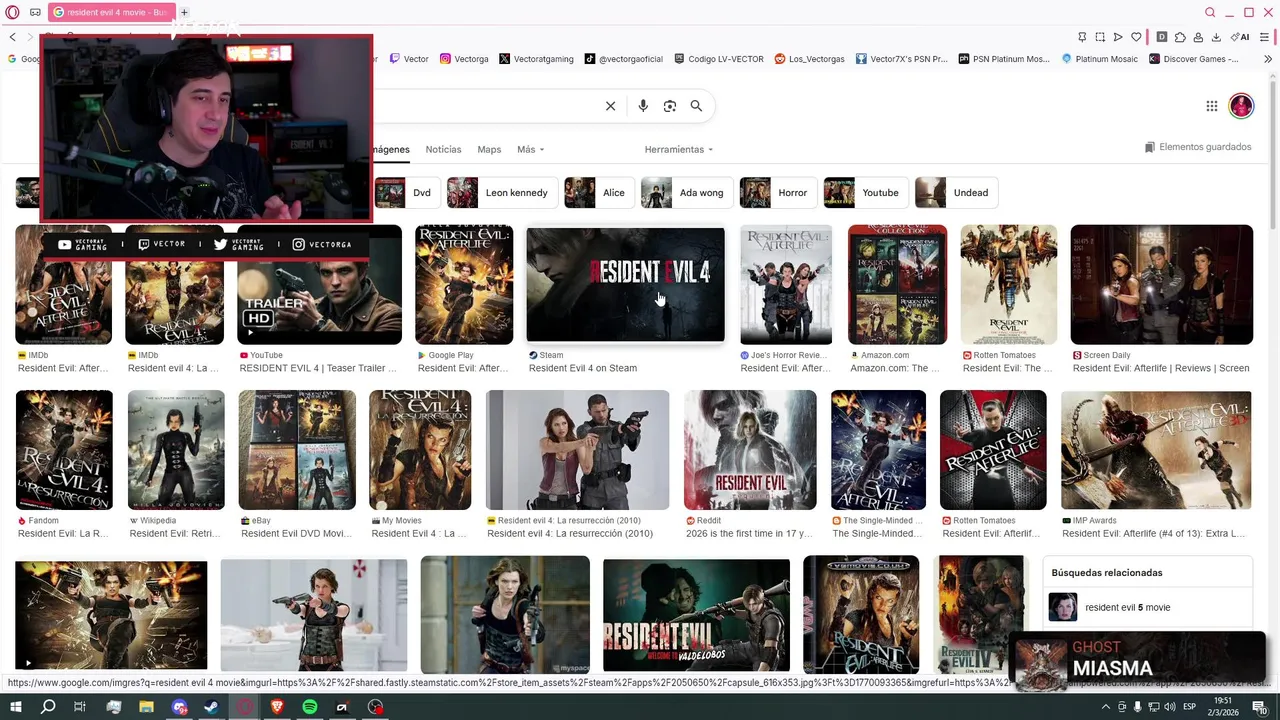The image size is (1280, 720).
Task: Open the Google apps grid
Action: point(1211,106)
